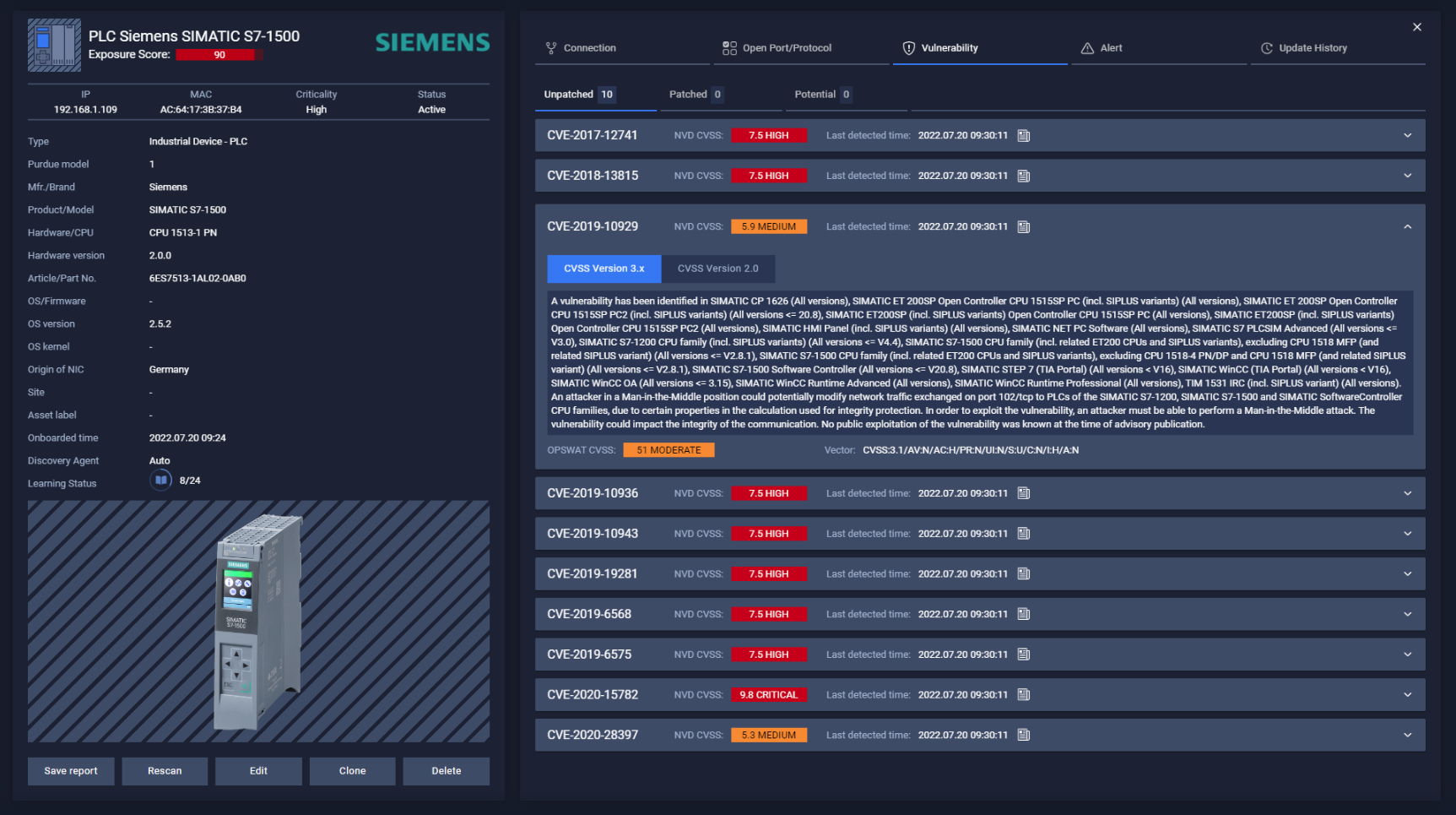
Task: Click the vulnerability description paragraph
Action: [x=980, y=363]
